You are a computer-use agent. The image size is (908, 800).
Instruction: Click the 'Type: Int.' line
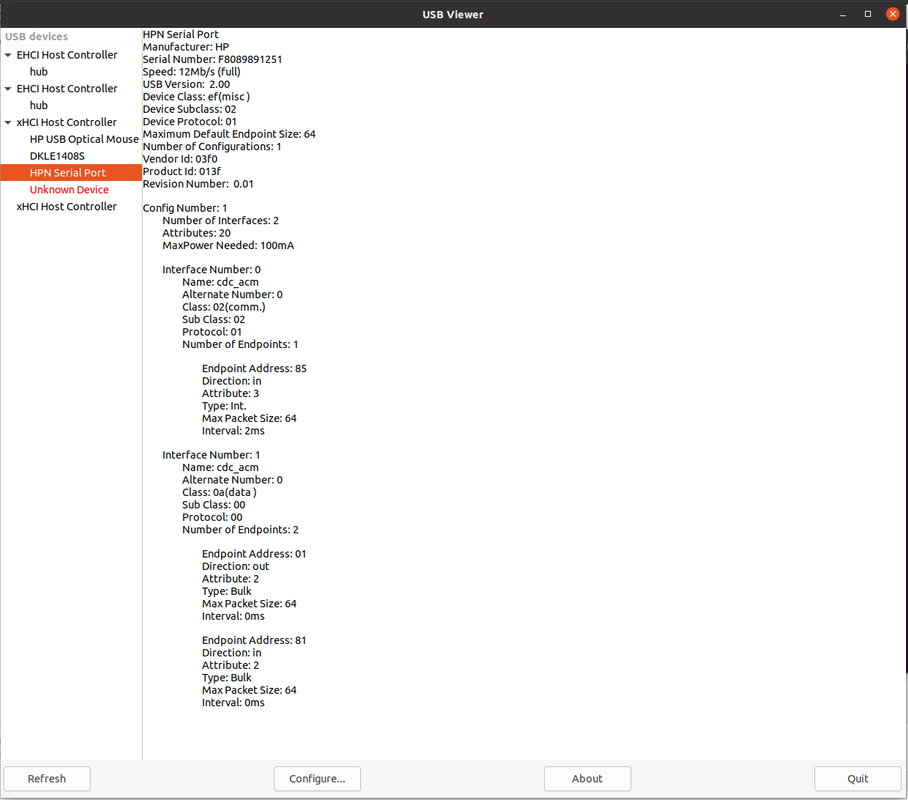[x=224, y=406]
